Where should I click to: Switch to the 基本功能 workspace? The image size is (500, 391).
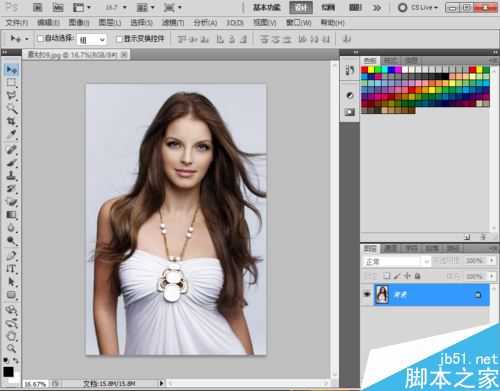[267, 7]
